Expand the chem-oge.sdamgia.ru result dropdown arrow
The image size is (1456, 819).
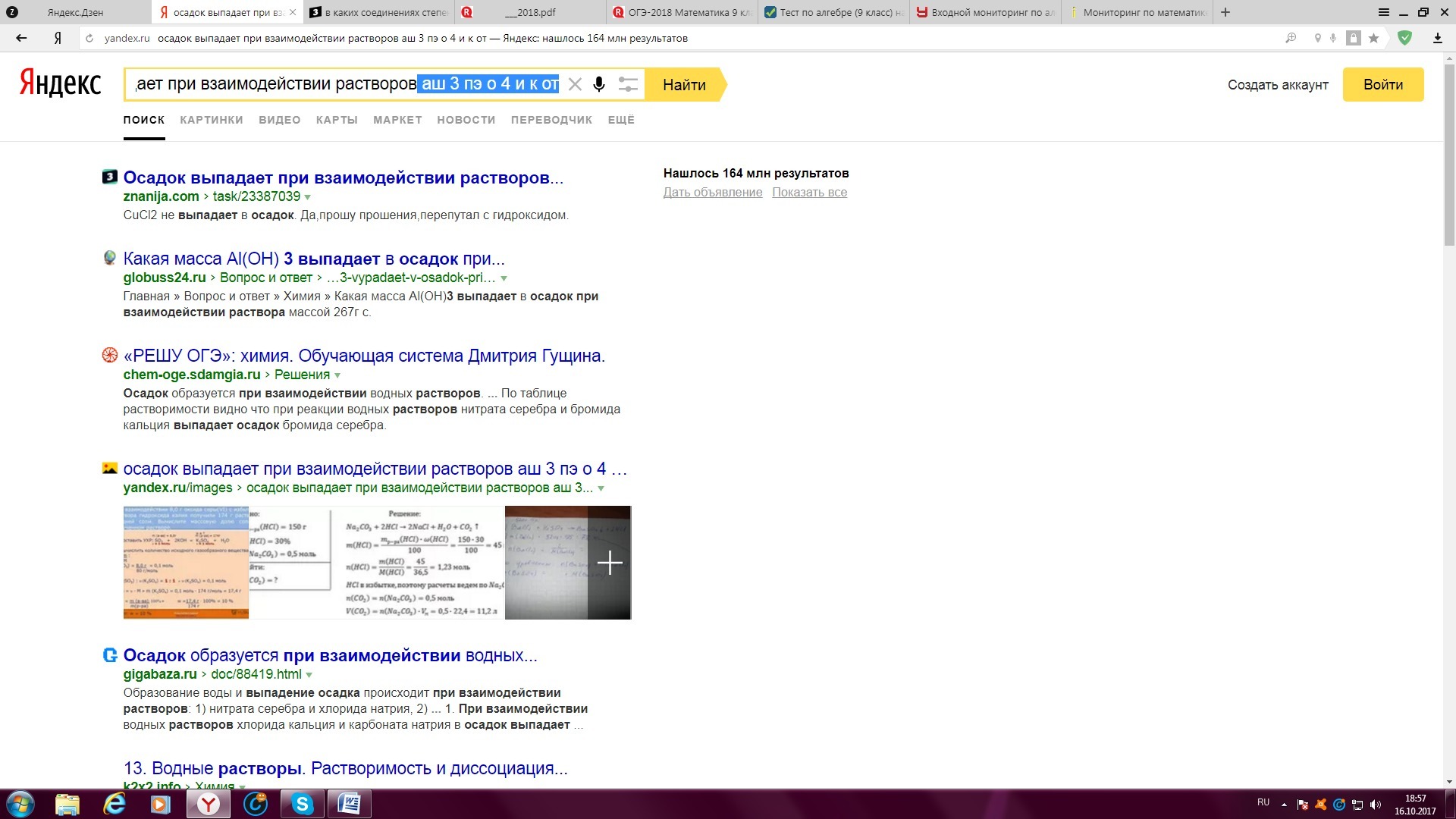point(337,375)
